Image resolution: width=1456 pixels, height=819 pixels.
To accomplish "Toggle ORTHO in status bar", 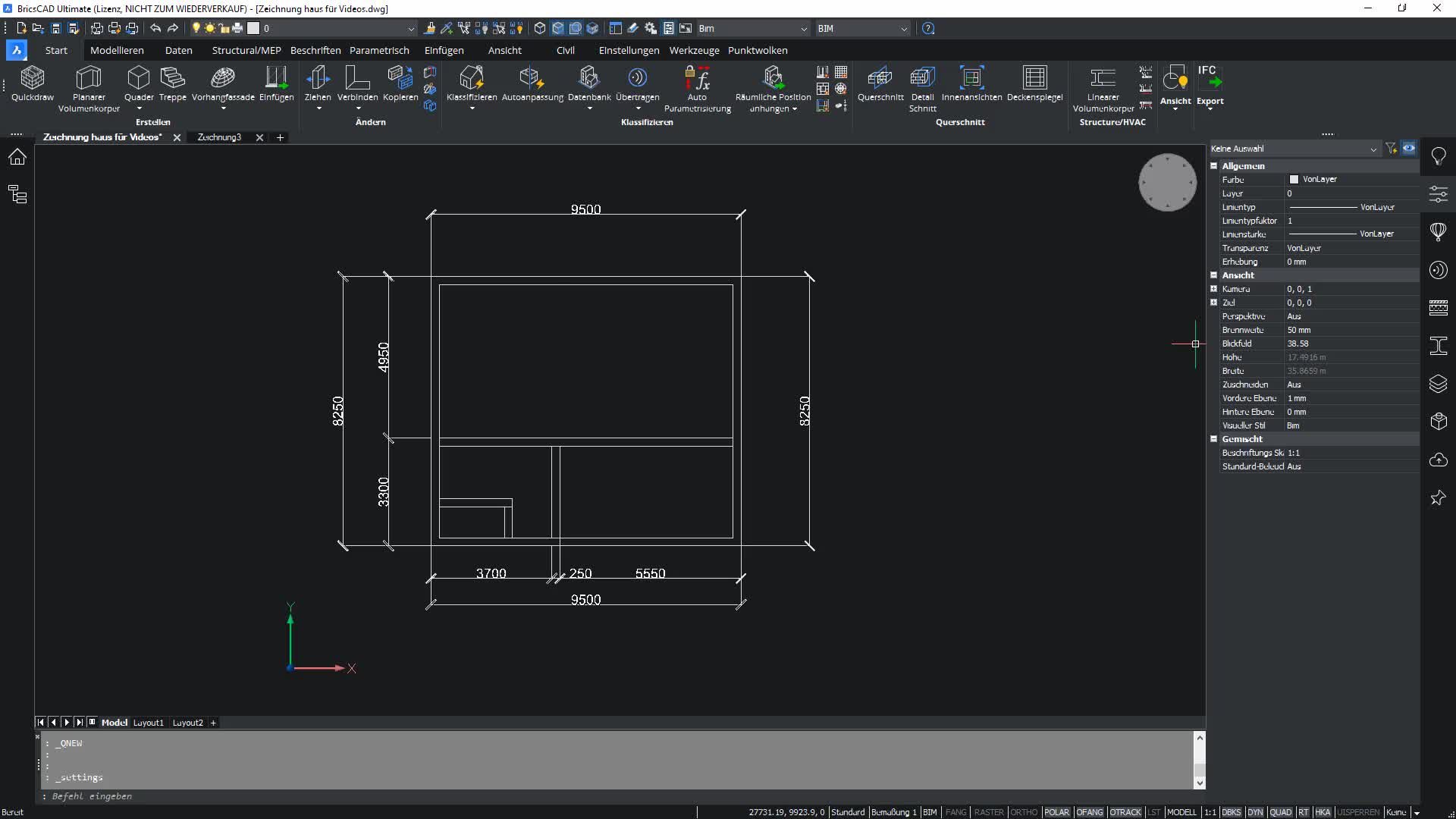I will click(1024, 812).
